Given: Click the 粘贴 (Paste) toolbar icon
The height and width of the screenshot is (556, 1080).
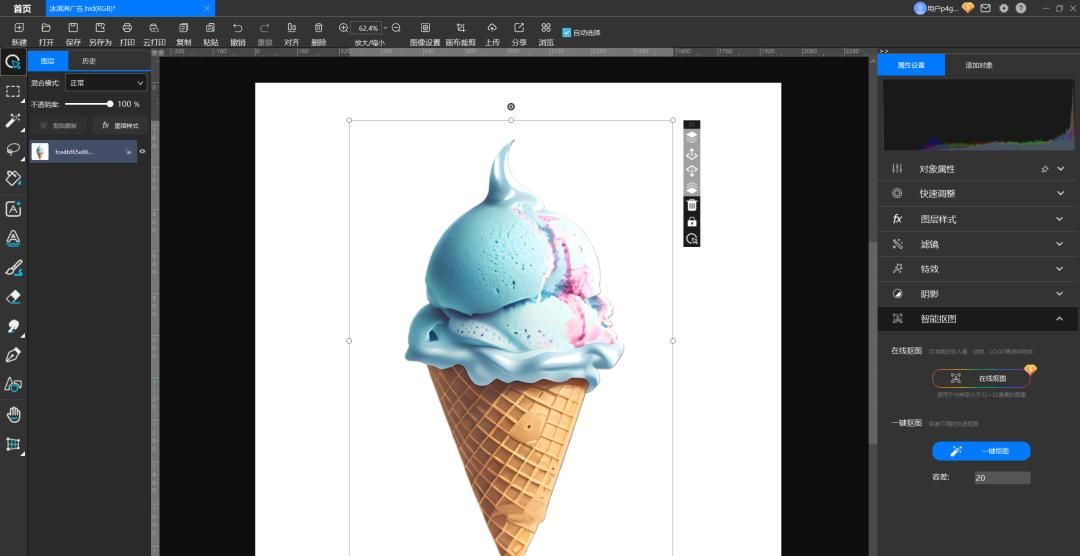Looking at the screenshot, I should coord(211,28).
